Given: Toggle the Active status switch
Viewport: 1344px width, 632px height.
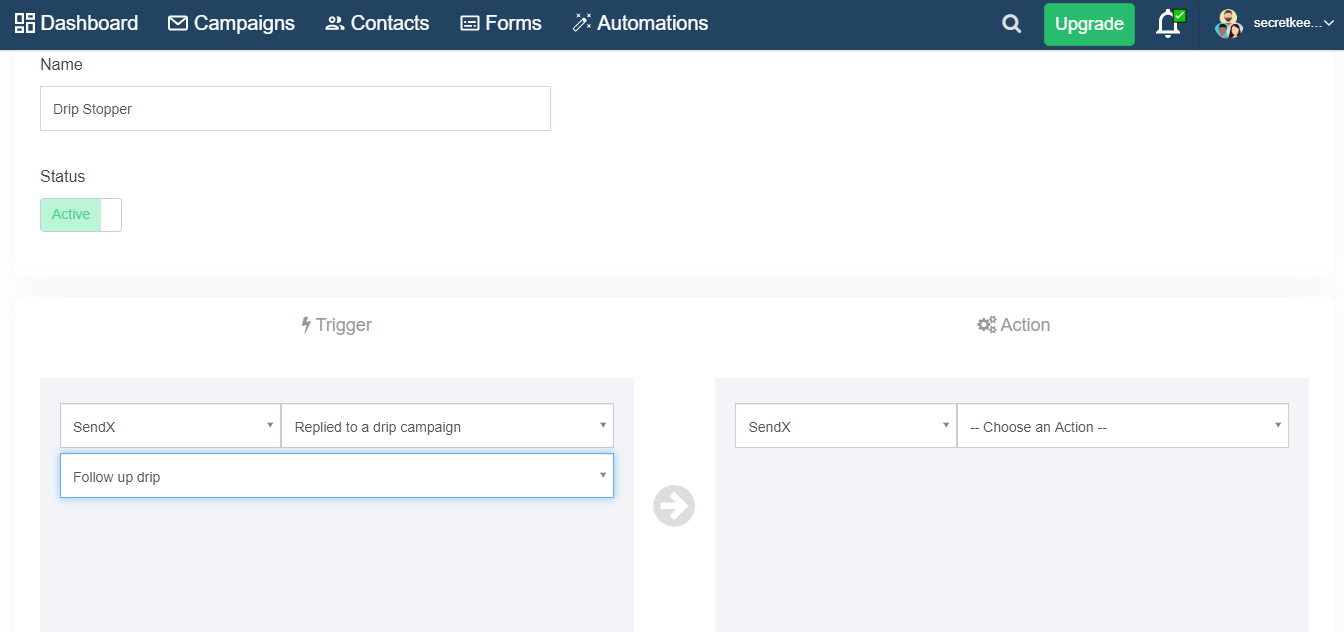Looking at the screenshot, I should pyautogui.click(x=81, y=215).
